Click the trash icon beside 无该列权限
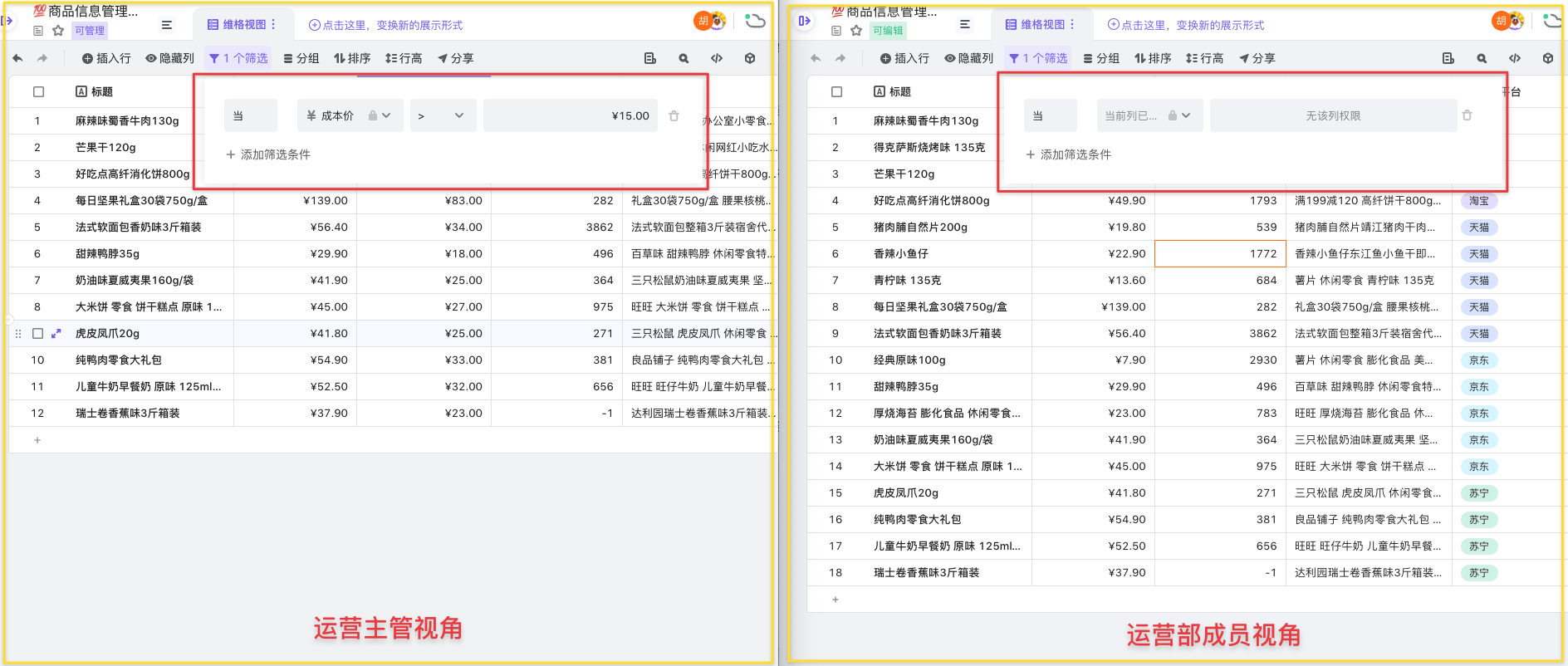This screenshot has height=666, width=1568. (x=1468, y=116)
